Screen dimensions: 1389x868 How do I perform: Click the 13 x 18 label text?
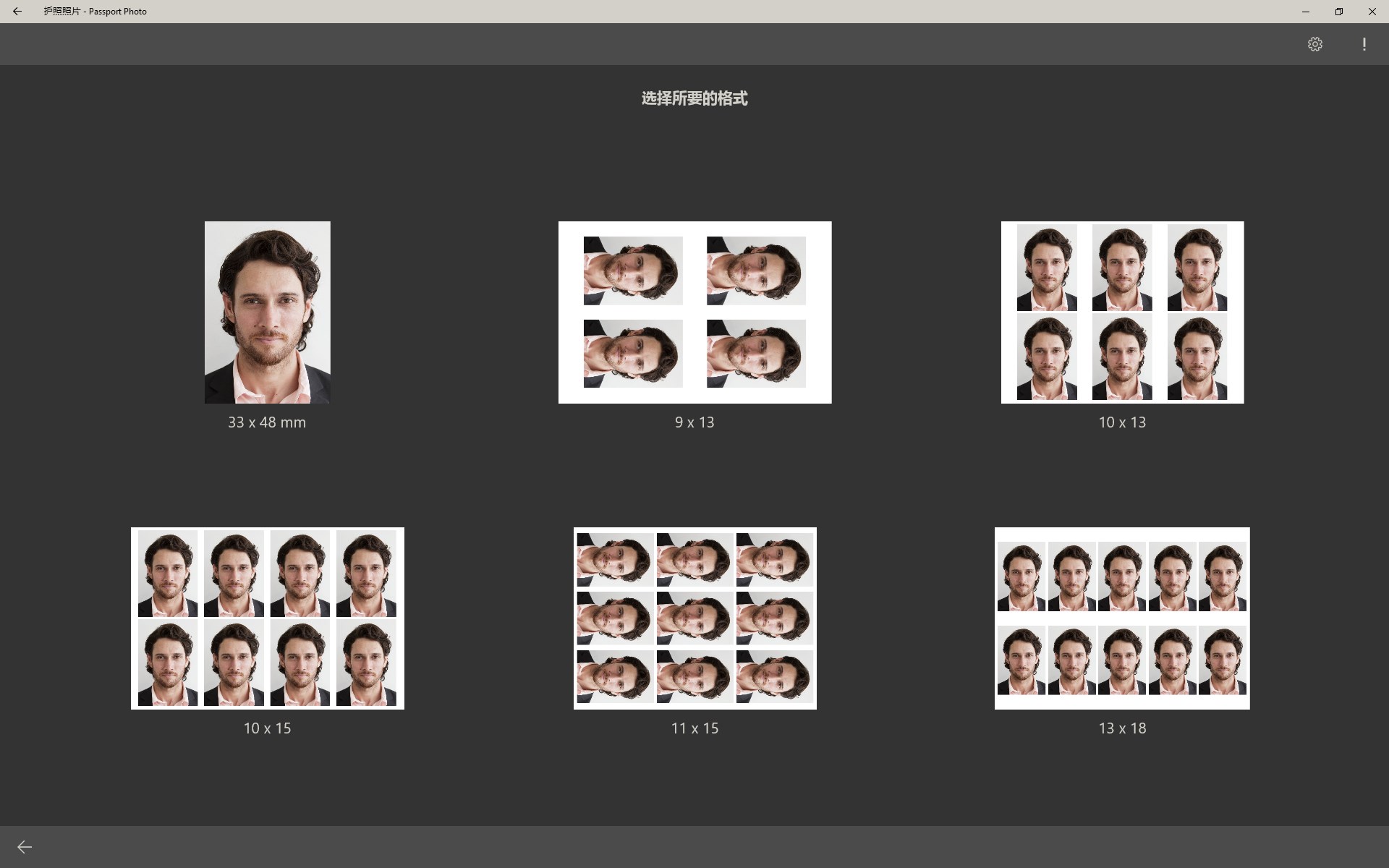click(x=1121, y=728)
